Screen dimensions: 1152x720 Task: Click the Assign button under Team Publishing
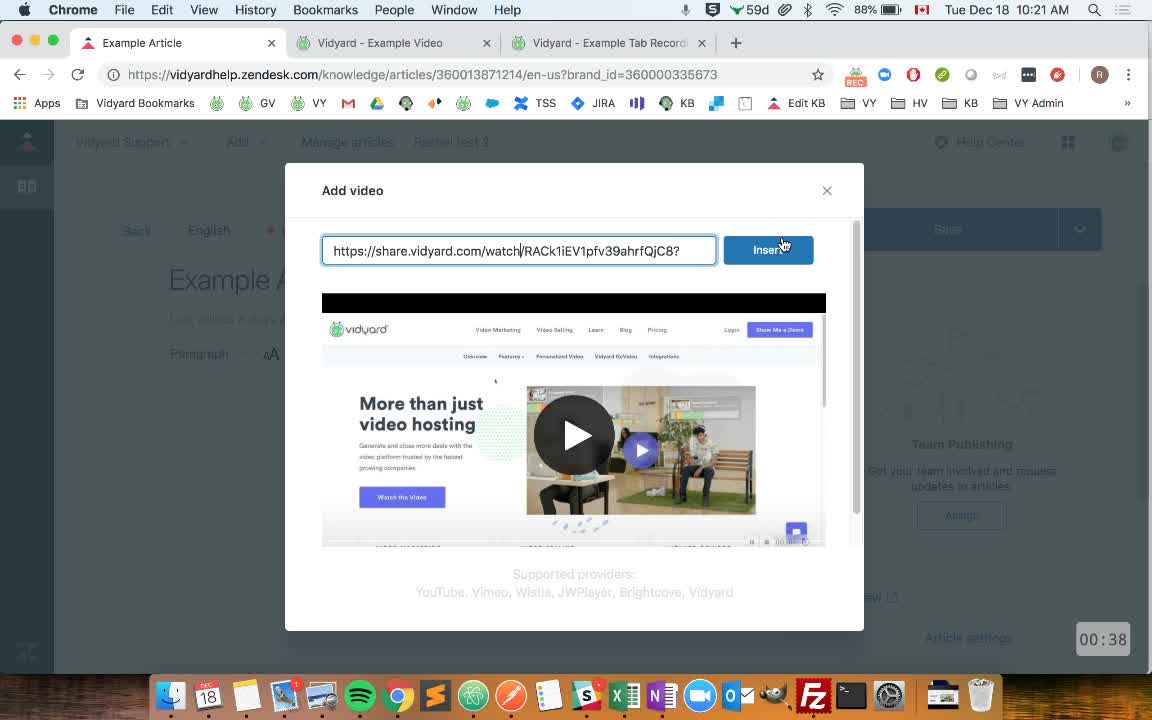tap(961, 515)
